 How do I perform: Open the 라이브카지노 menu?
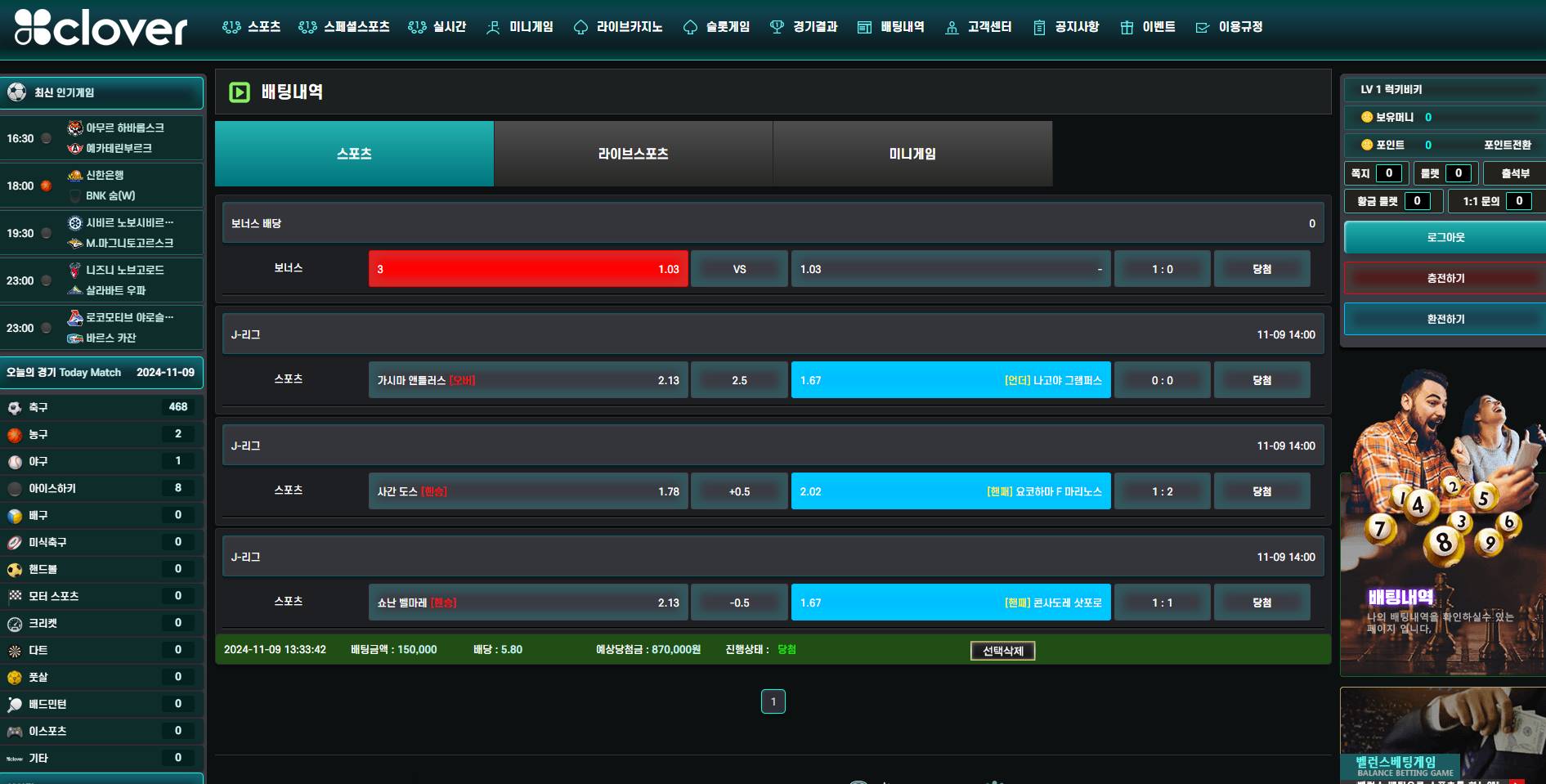618,27
